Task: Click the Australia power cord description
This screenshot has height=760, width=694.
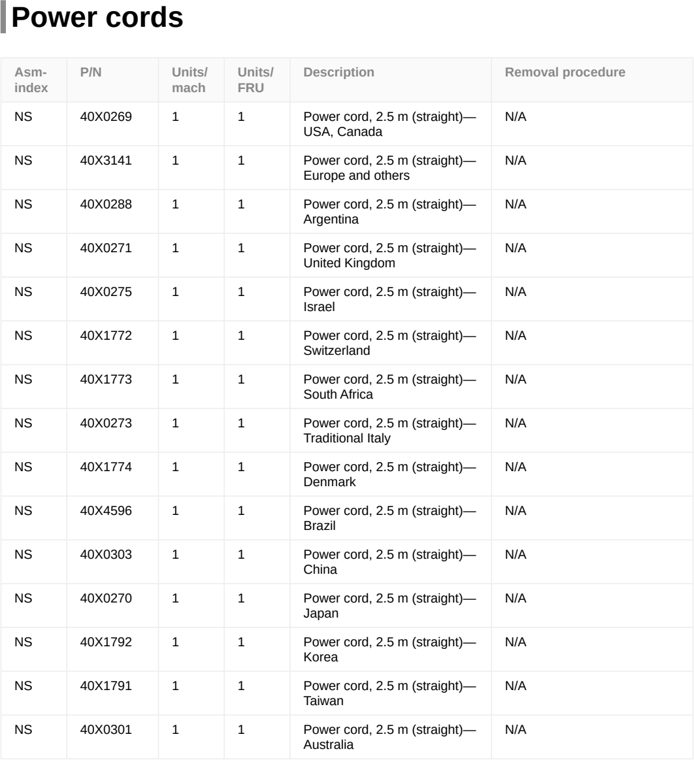Action: (x=390, y=737)
